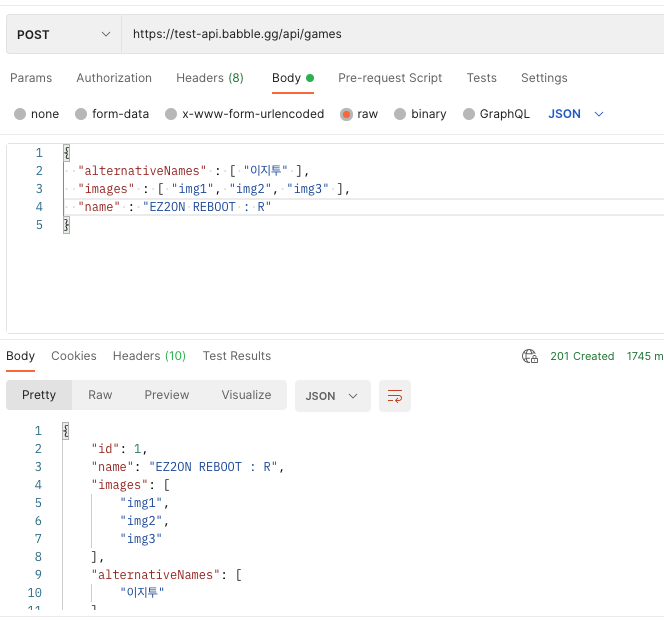
Task: Click the "images" key on request line 3
Action: click(106, 189)
